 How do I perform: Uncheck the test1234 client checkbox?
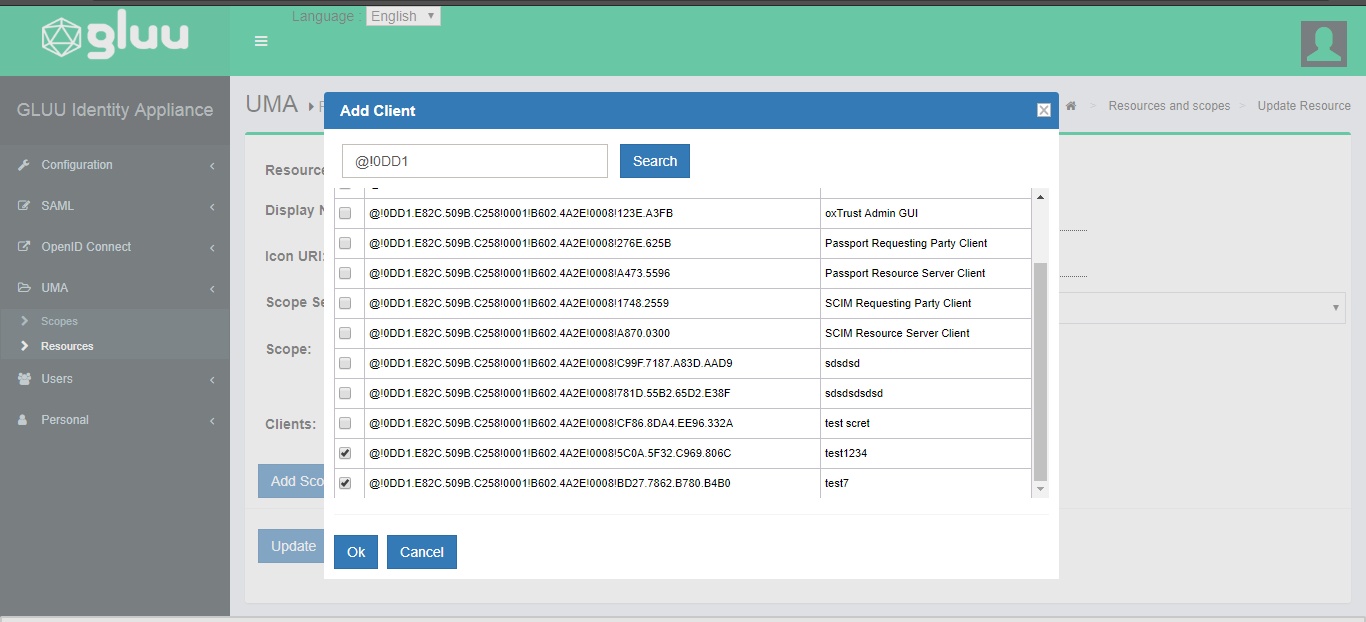pyautogui.click(x=346, y=452)
